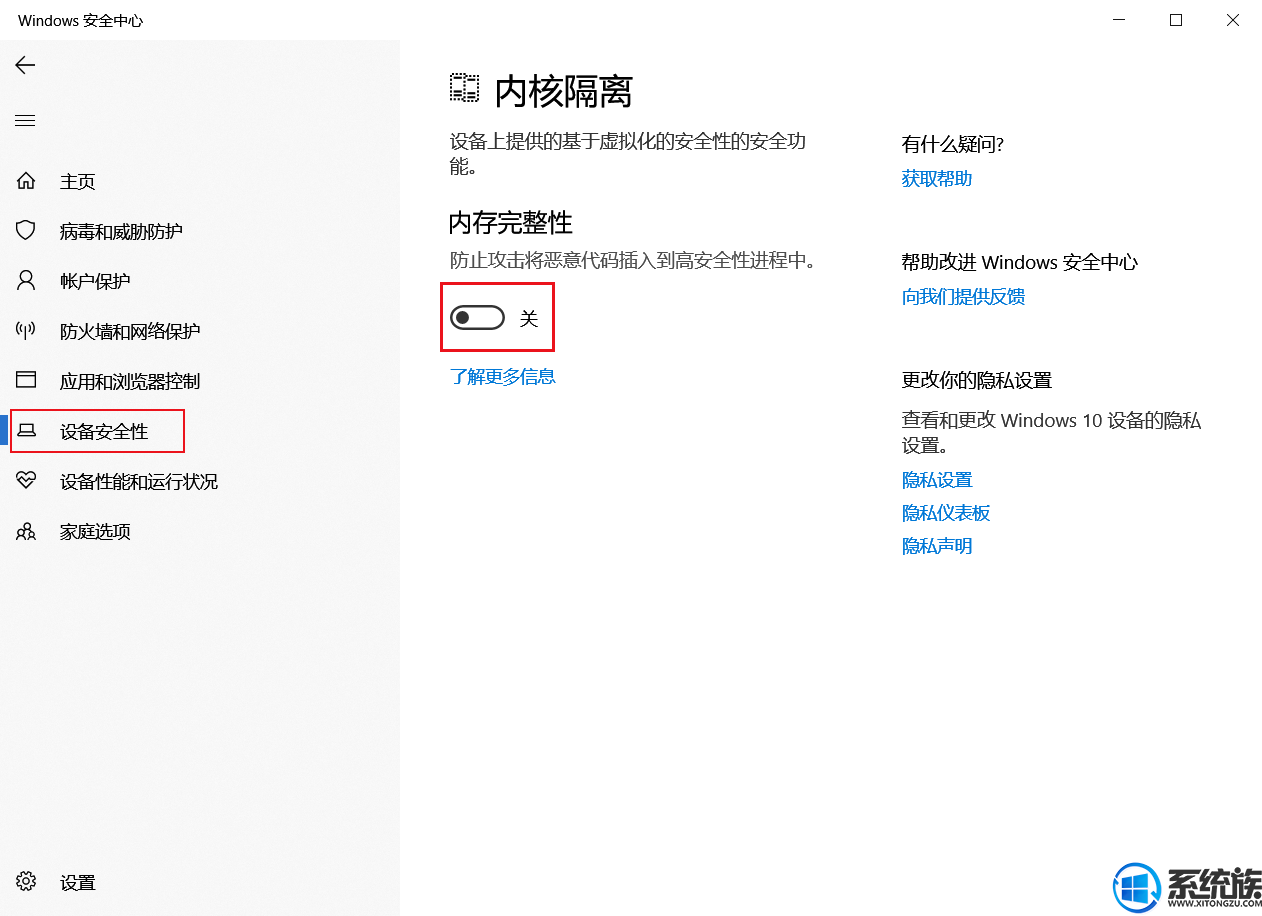
Task: Go back with the arrow icon
Action: (25, 65)
